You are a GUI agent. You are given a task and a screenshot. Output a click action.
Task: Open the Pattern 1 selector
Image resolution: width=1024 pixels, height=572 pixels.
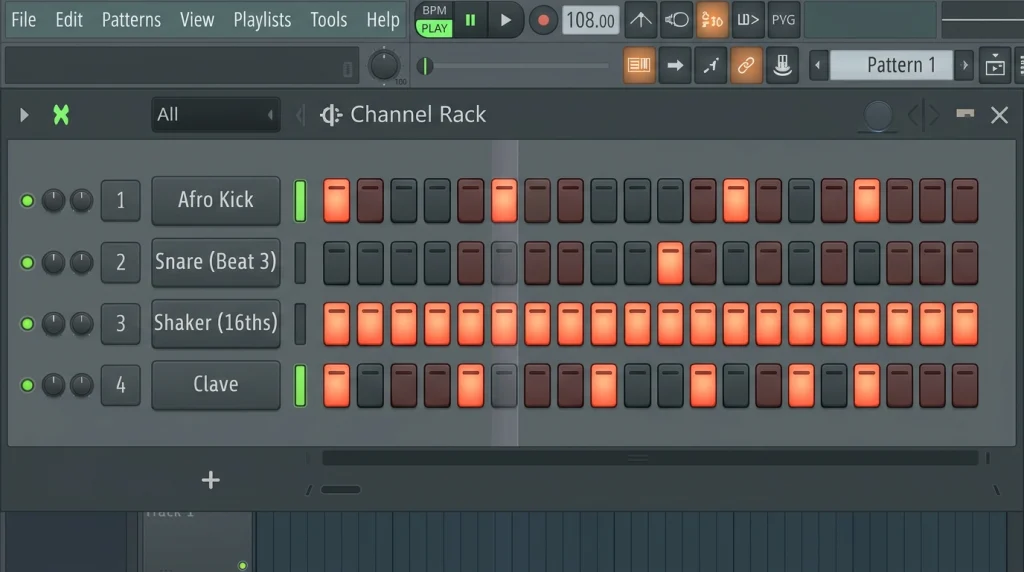(x=891, y=65)
